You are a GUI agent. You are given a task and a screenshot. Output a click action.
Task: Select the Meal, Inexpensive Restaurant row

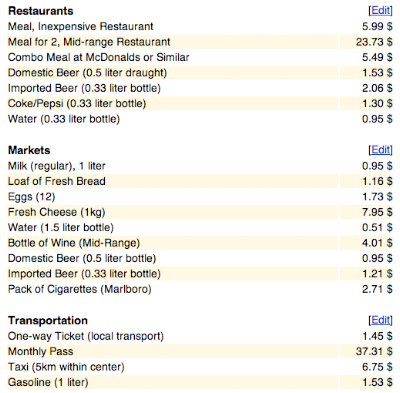click(200, 26)
